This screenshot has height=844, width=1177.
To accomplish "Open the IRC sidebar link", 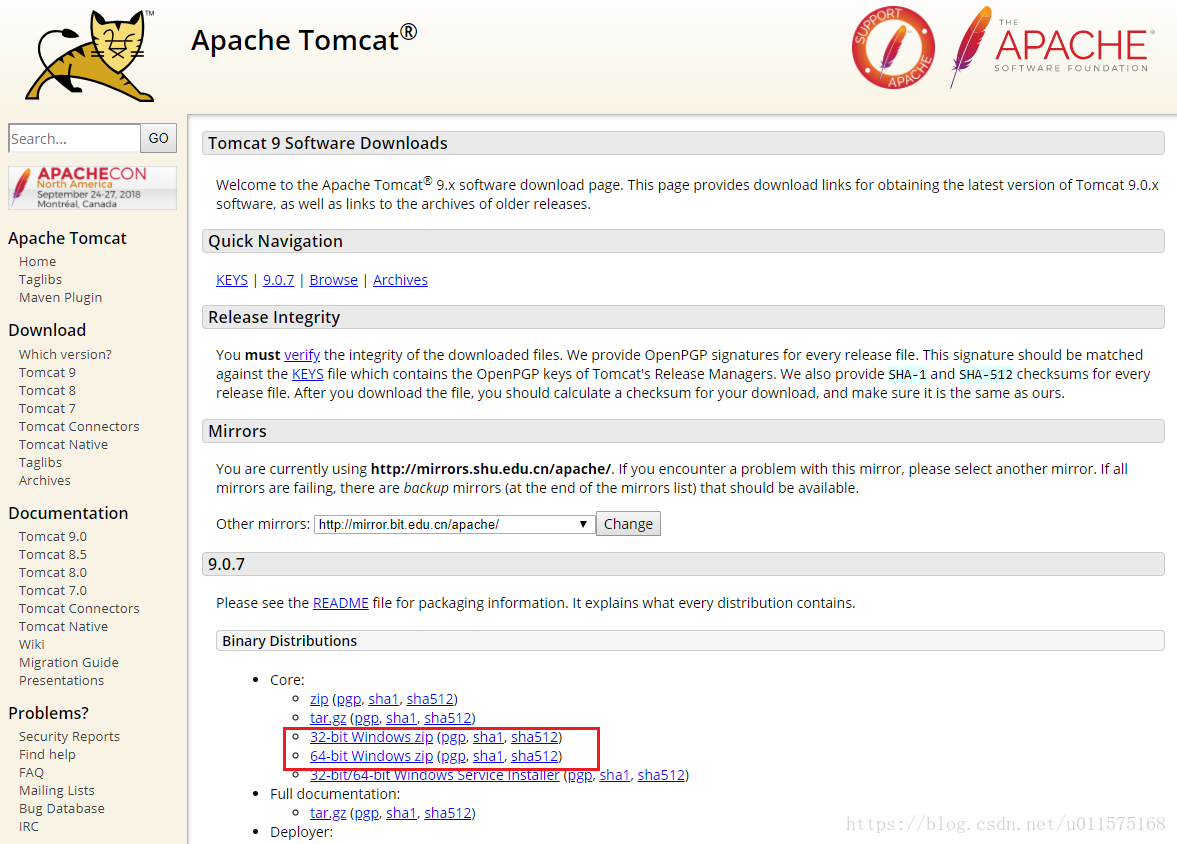I will (x=29, y=827).
